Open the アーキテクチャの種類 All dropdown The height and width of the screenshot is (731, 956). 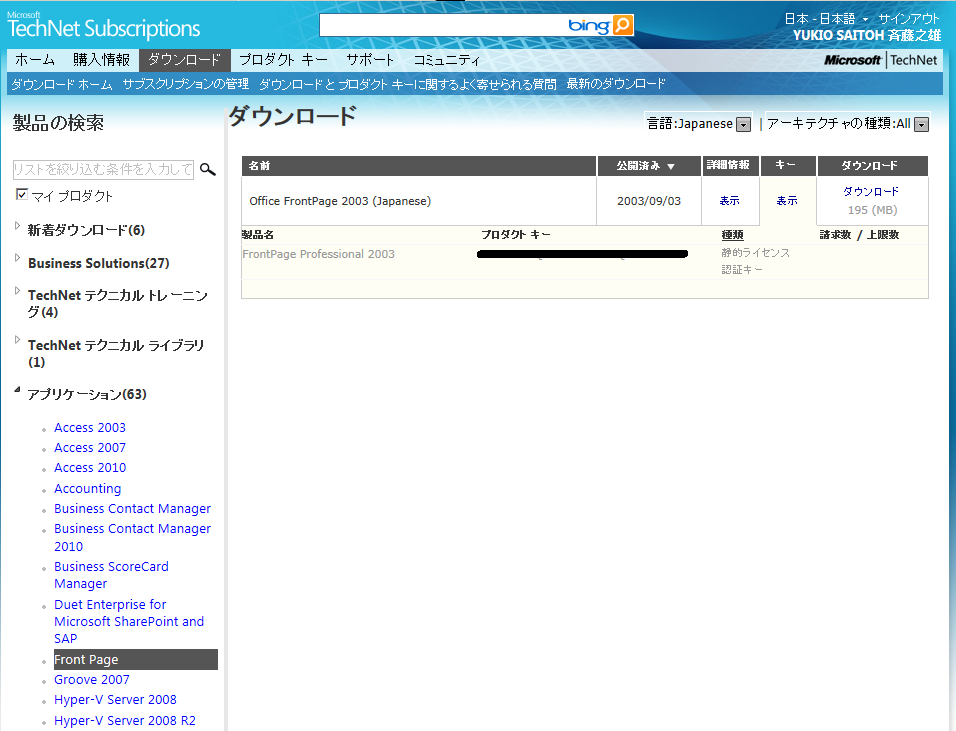(x=921, y=125)
